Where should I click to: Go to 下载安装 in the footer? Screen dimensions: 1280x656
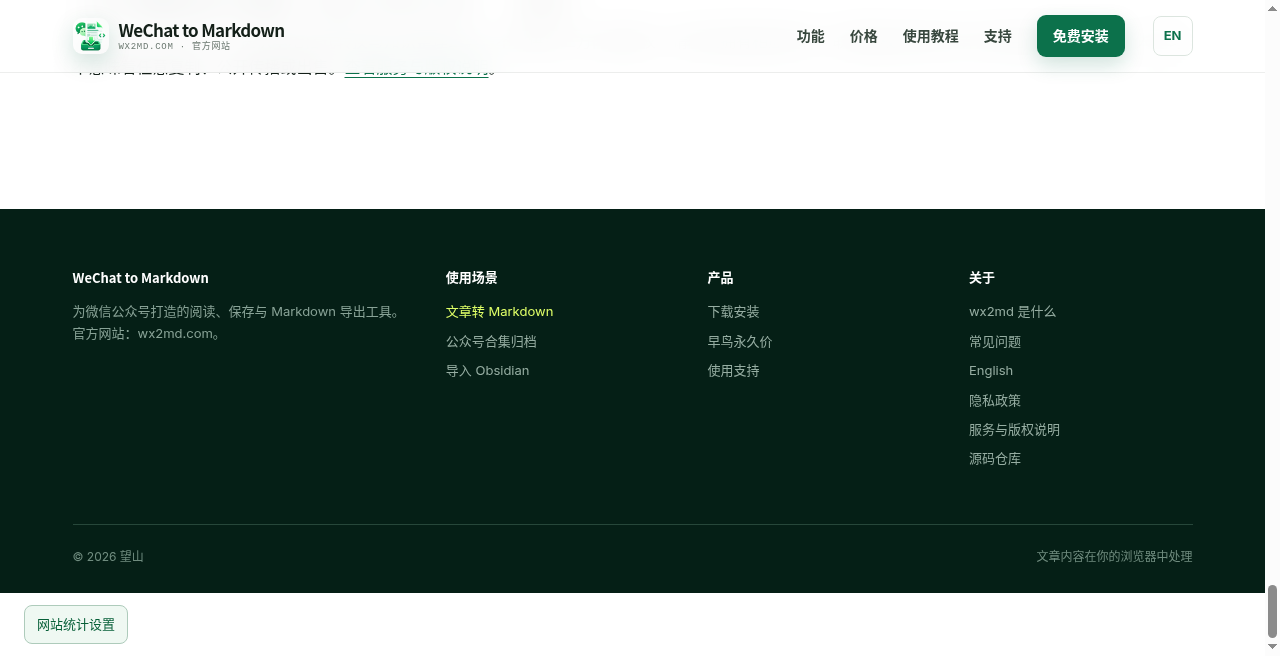[x=733, y=312]
